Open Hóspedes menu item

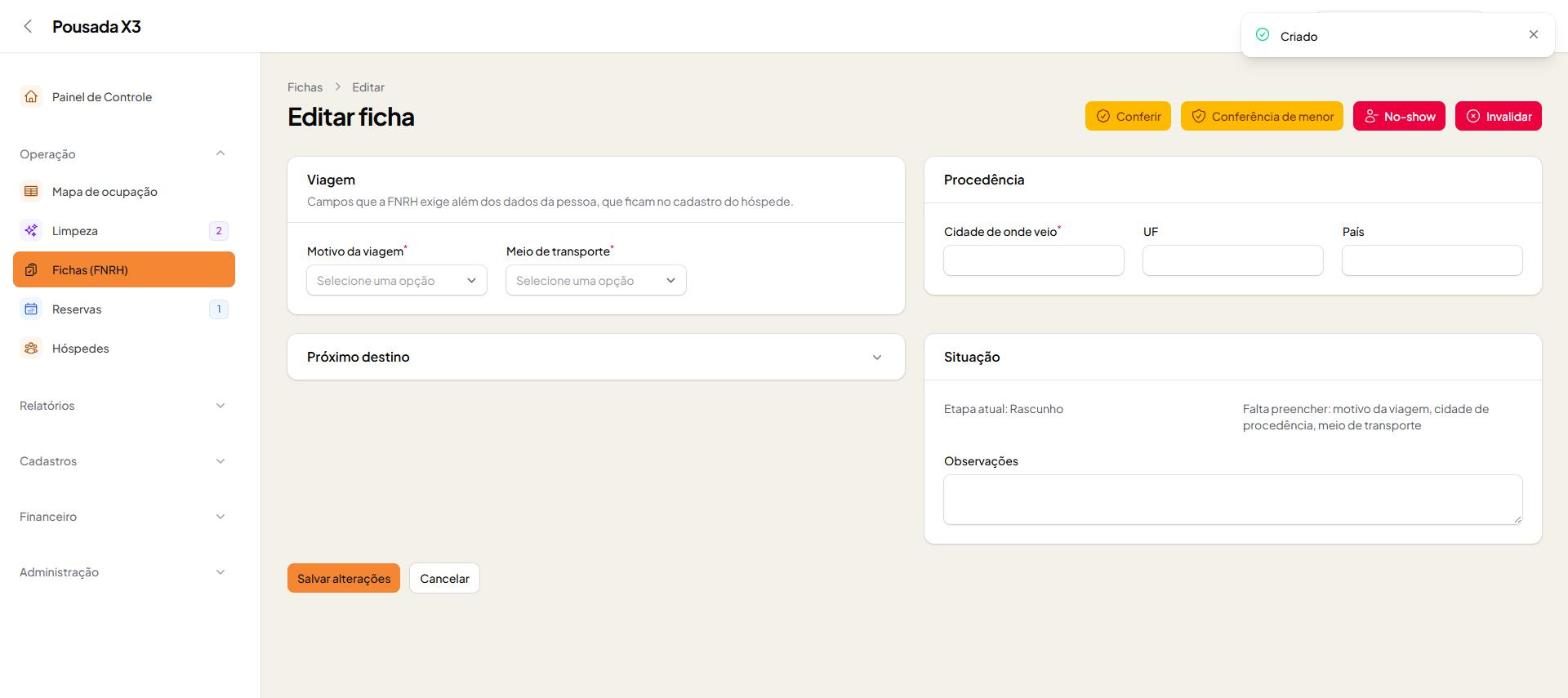(x=124, y=348)
